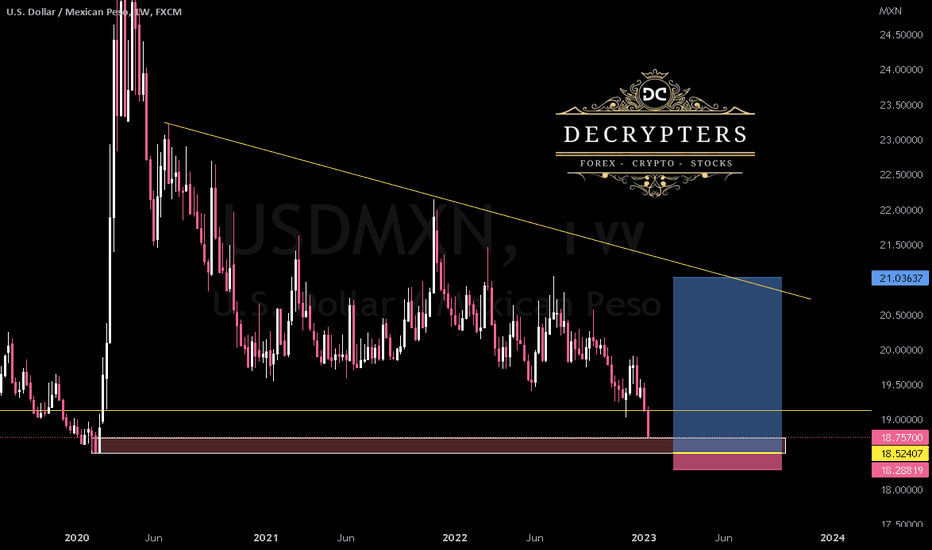This screenshot has height=550, width=932.
Task: Select the red stop-loss zone of long position
Action: (727, 462)
